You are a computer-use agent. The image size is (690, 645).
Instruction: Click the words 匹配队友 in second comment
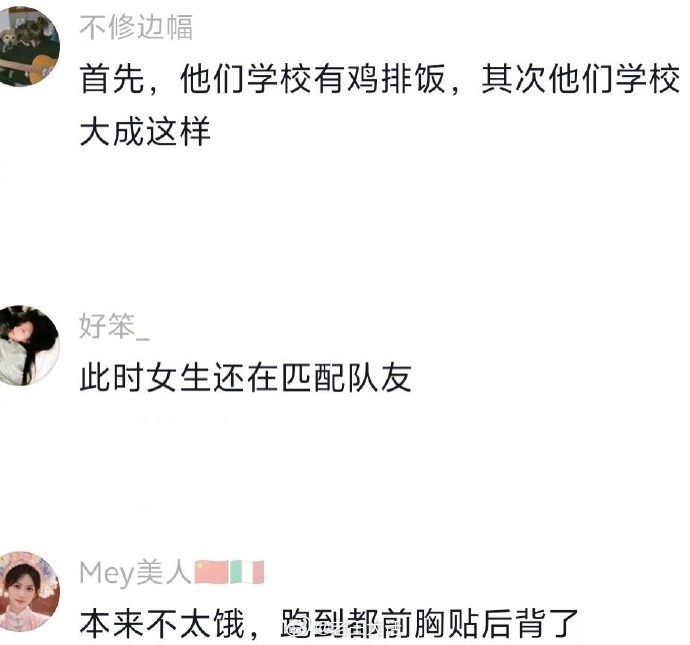tap(346, 377)
